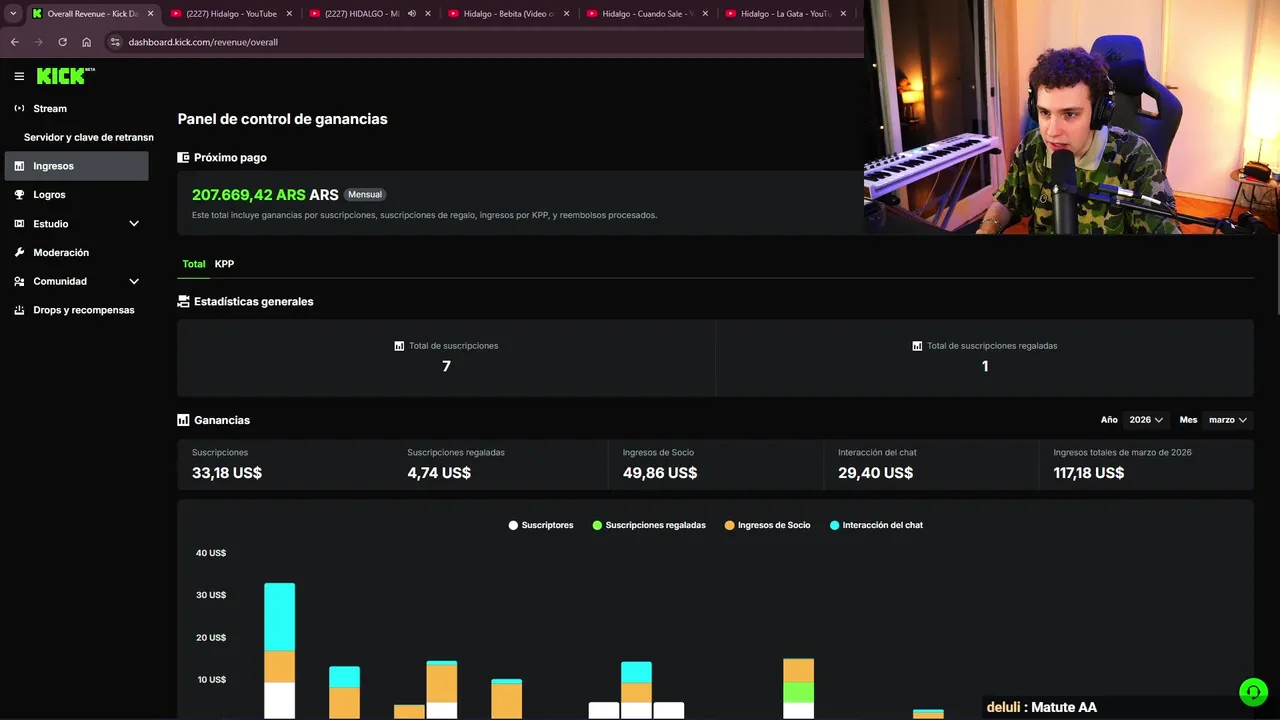This screenshot has height=720, width=1280.
Task: Close the Hidalgo - YouTube tab
Action: click(x=290, y=14)
